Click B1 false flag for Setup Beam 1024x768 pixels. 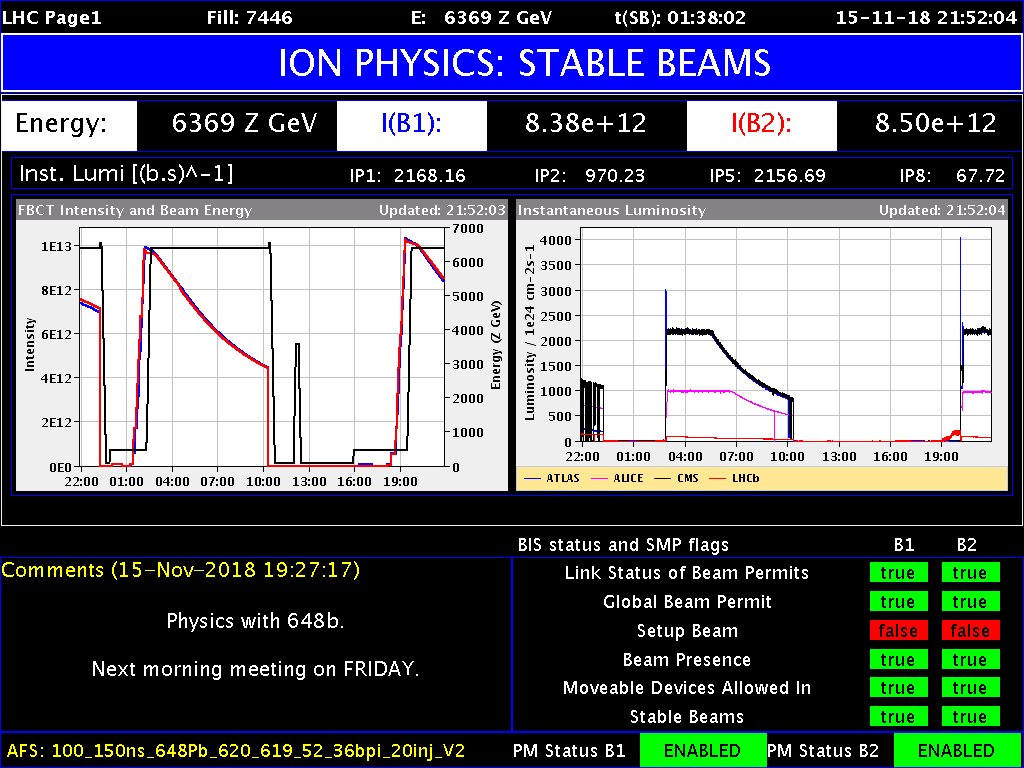click(x=898, y=631)
